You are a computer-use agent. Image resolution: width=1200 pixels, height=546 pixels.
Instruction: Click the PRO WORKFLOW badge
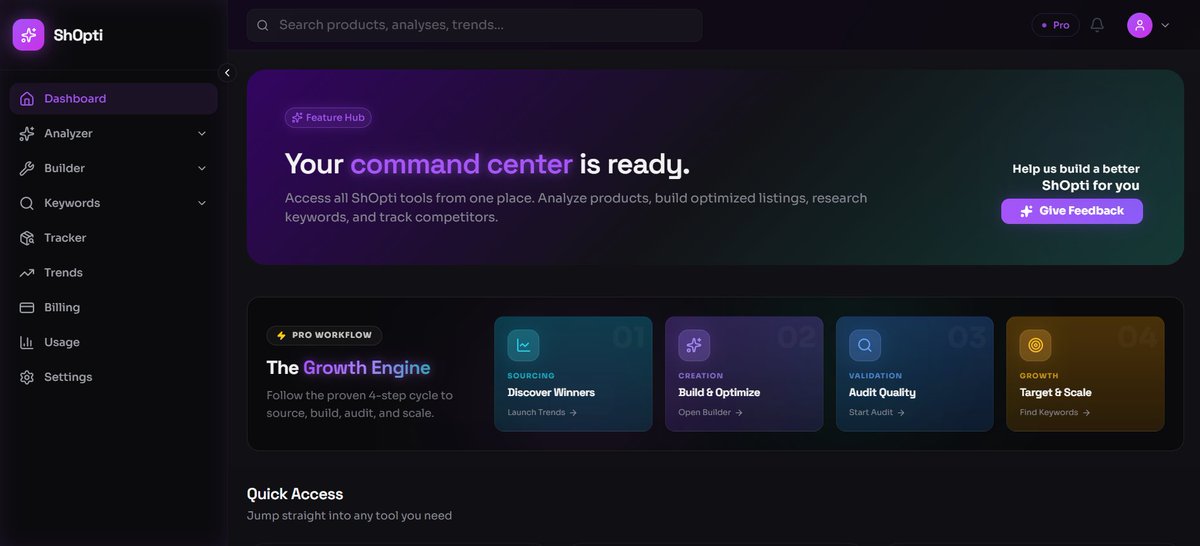click(x=324, y=336)
